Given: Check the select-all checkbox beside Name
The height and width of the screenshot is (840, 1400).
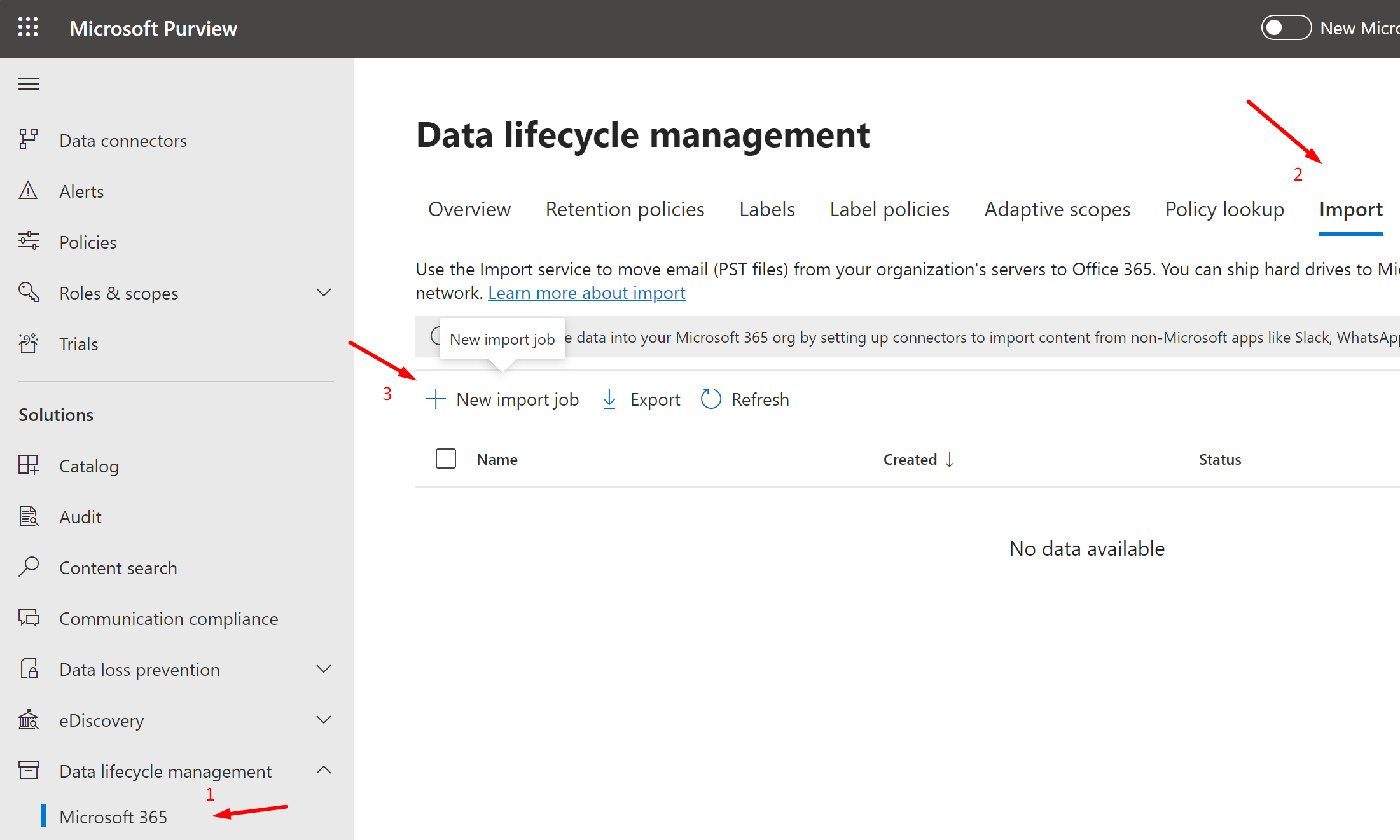Looking at the screenshot, I should [x=445, y=458].
